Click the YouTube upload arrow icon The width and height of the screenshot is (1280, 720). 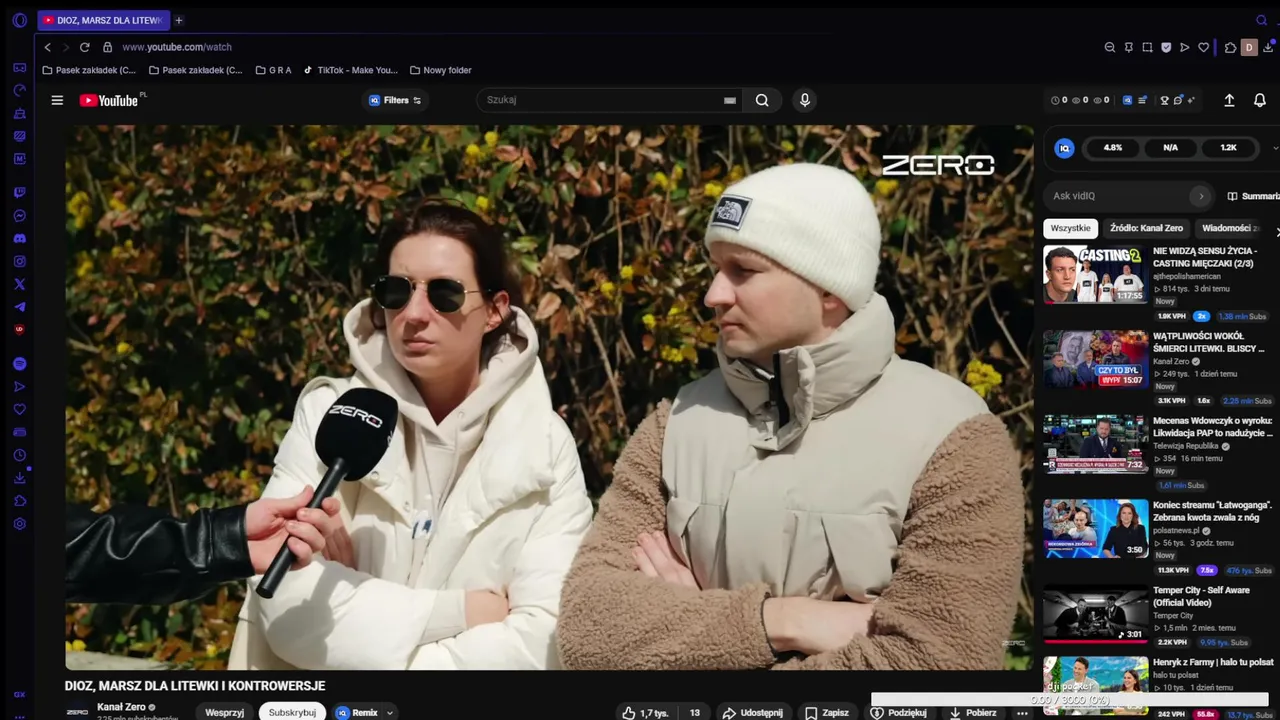click(1229, 100)
